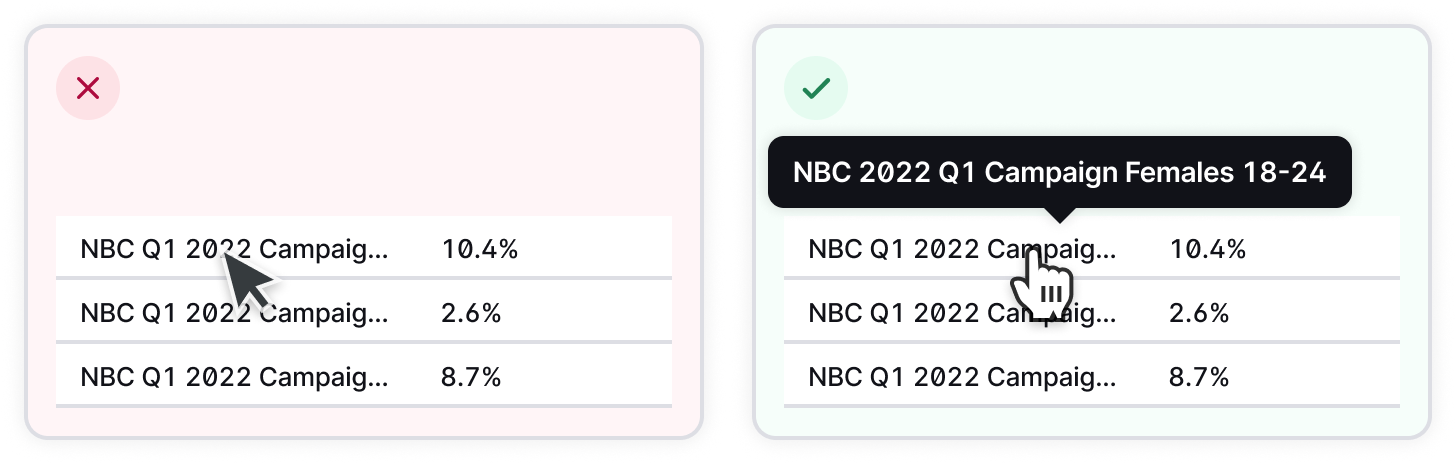Click 10.4% value in the red panel
The height and width of the screenshot is (464, 1456).
pyautogui.click(x=480, y=249)
